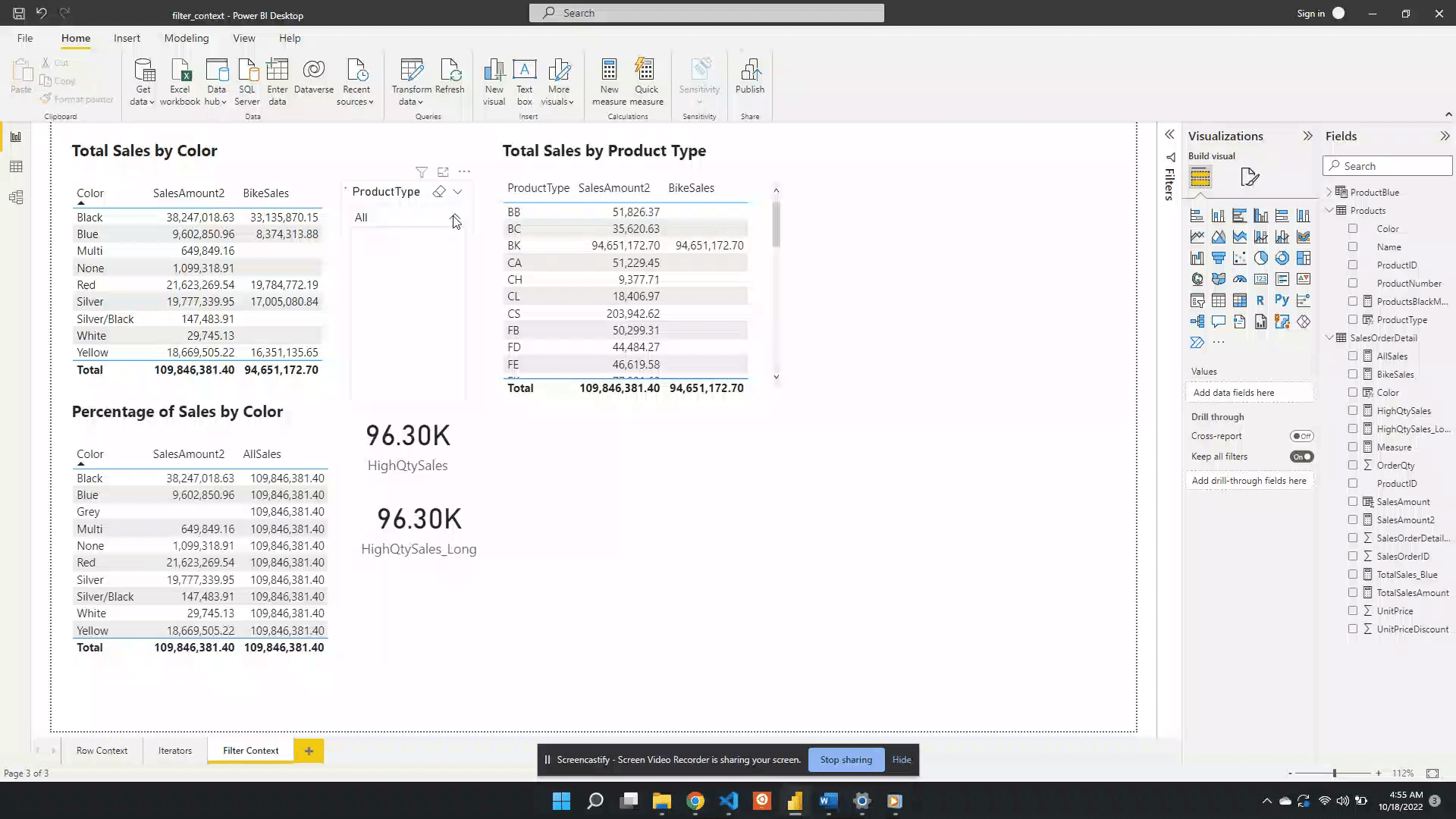This screenshot has width=1456, height=819.
Task: Open the Modeling ribbon tab
Action: click(x=186, y=38)
